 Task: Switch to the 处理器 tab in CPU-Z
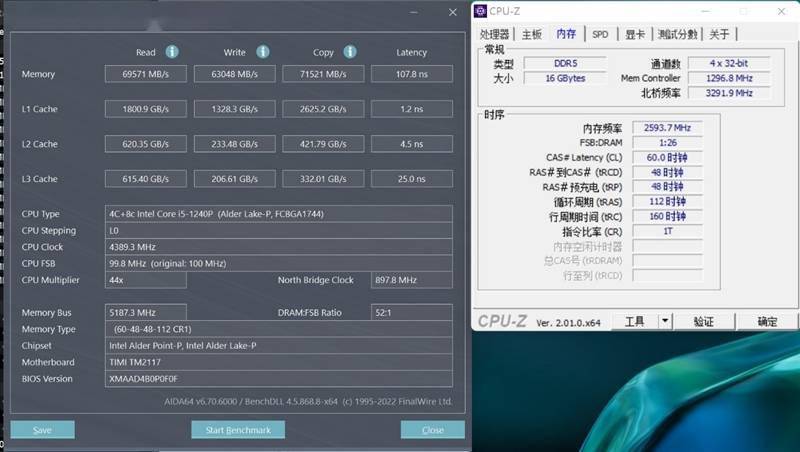click(x=494, y=34)
